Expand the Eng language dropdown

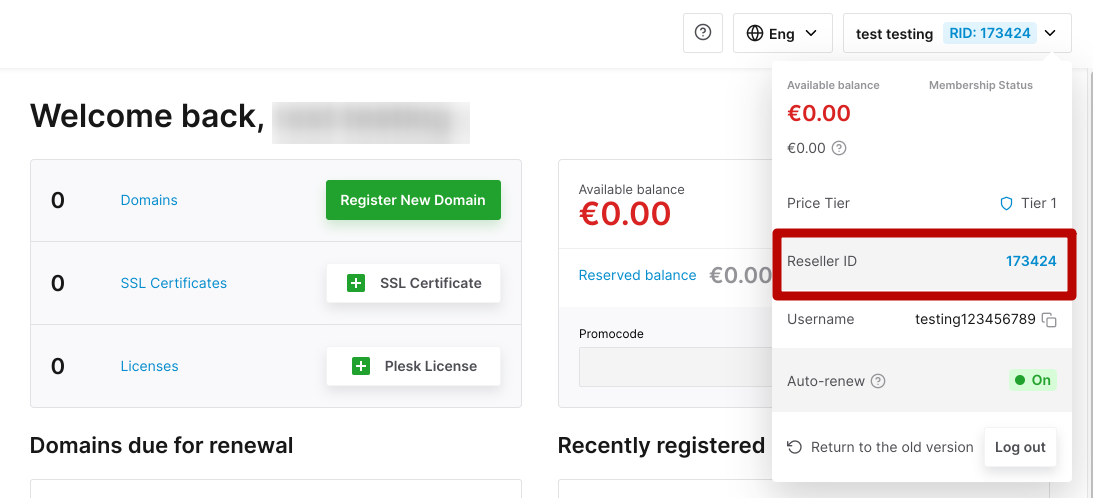(783, 33)
